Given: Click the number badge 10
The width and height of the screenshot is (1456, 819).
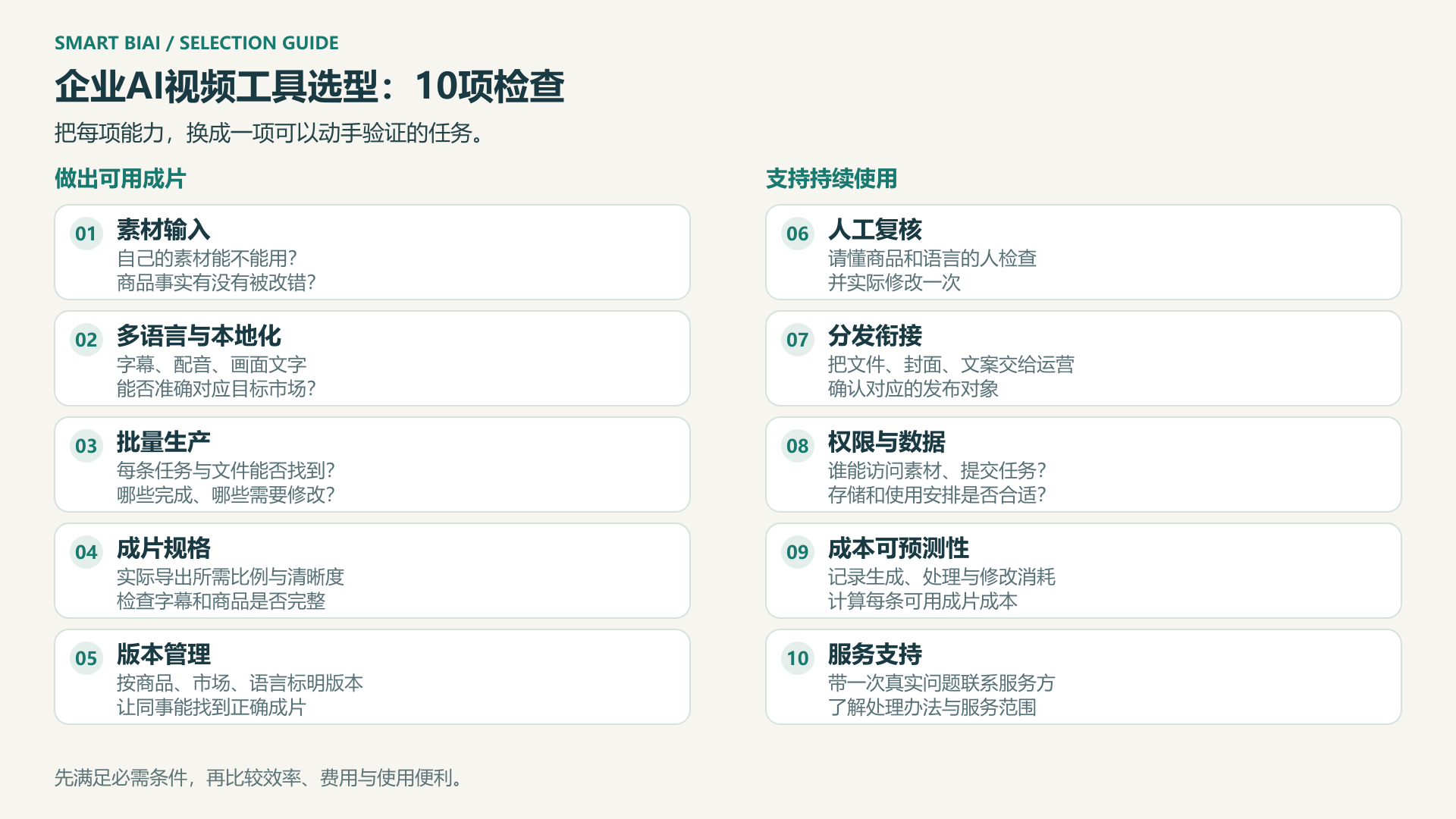Looking at the screenshot, I should (x=798, y=658).
